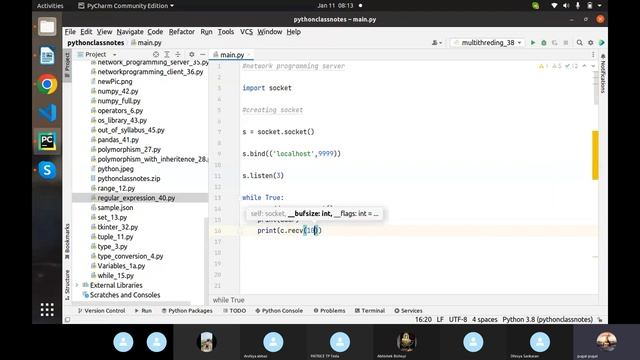The height and width of the screenshot is (360, 640).
Task: Open Python 3.8 interpreter selector
Action: pos(547,320)
